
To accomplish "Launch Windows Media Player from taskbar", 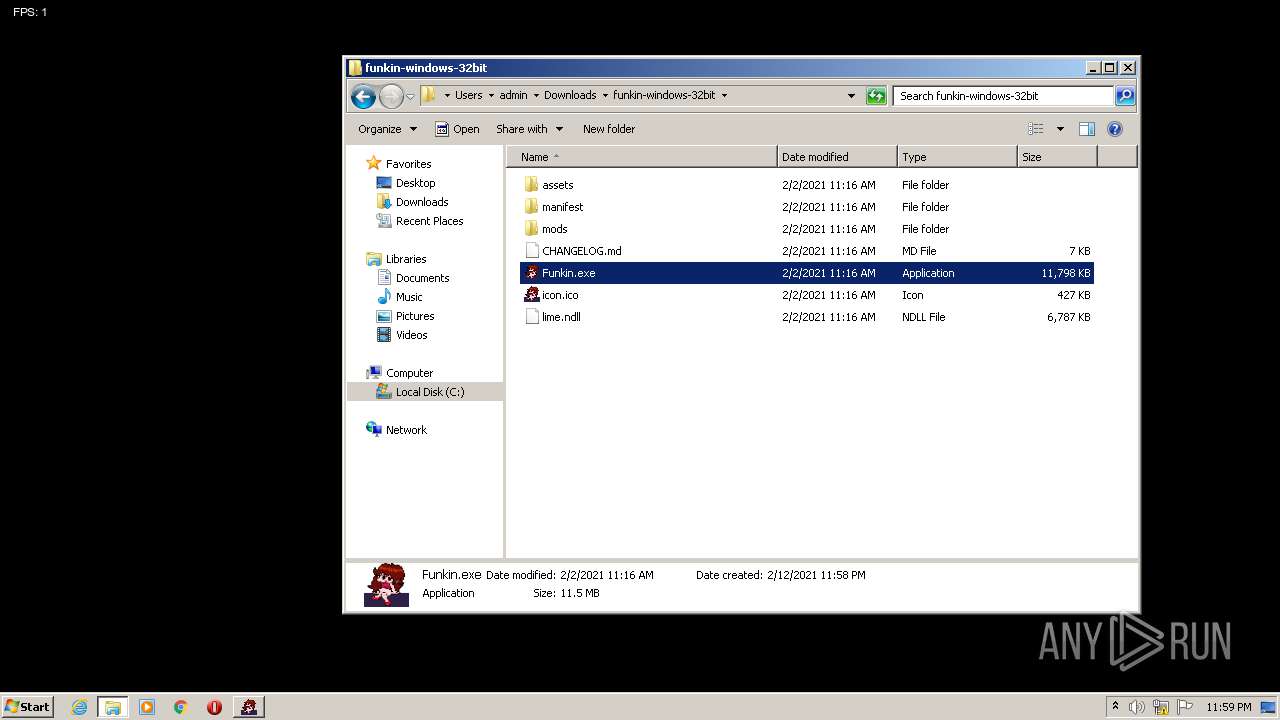I will coord(147,707).
